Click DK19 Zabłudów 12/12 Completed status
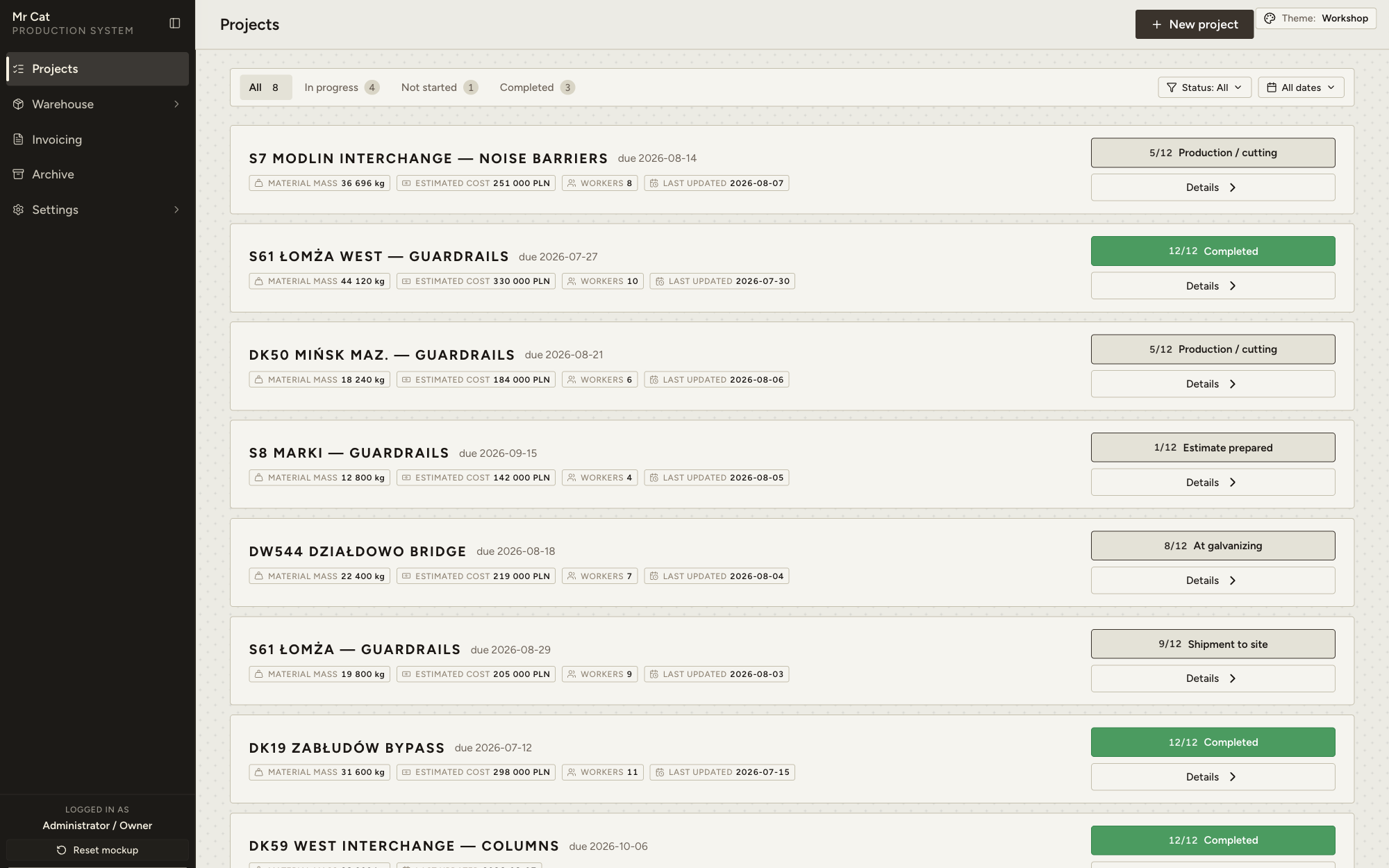The width and height of the screenshot is (1389, 868). tap(1213, 742)
